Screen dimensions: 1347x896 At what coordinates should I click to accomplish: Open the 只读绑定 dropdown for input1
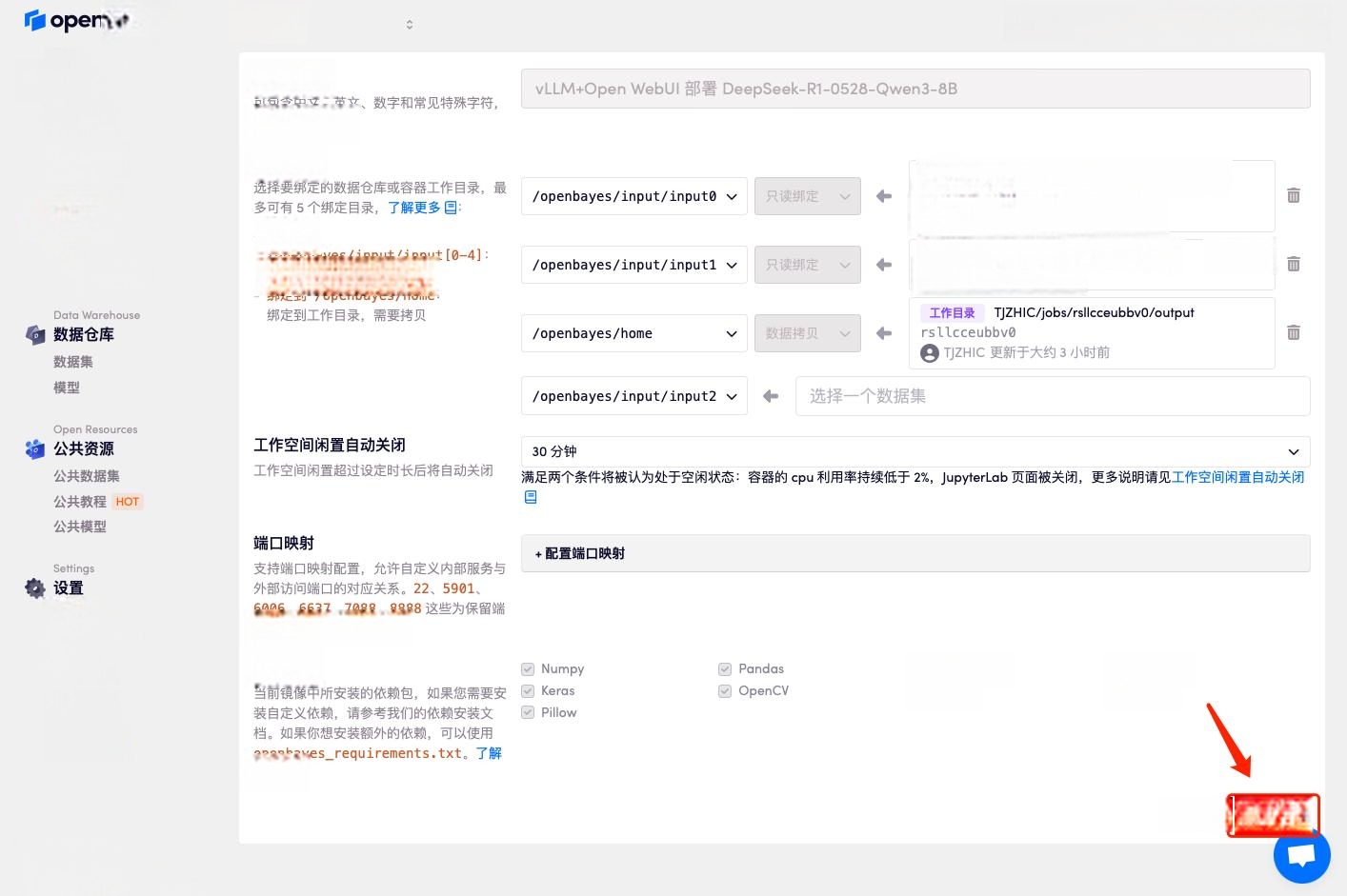pyautogui.click(x=808, y=265)
